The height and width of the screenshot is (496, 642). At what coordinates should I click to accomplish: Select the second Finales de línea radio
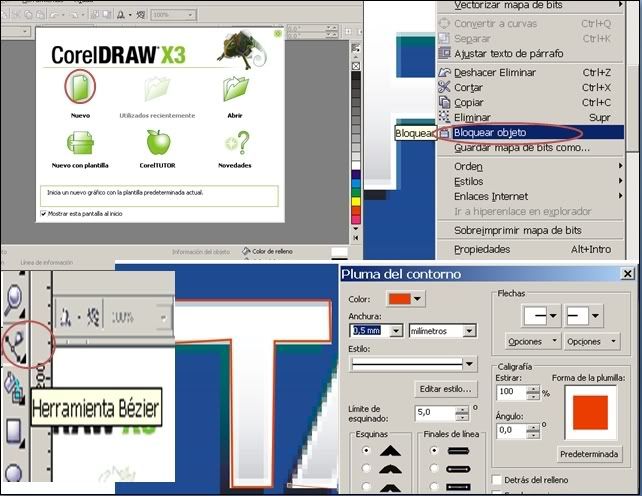pos(434,469)
